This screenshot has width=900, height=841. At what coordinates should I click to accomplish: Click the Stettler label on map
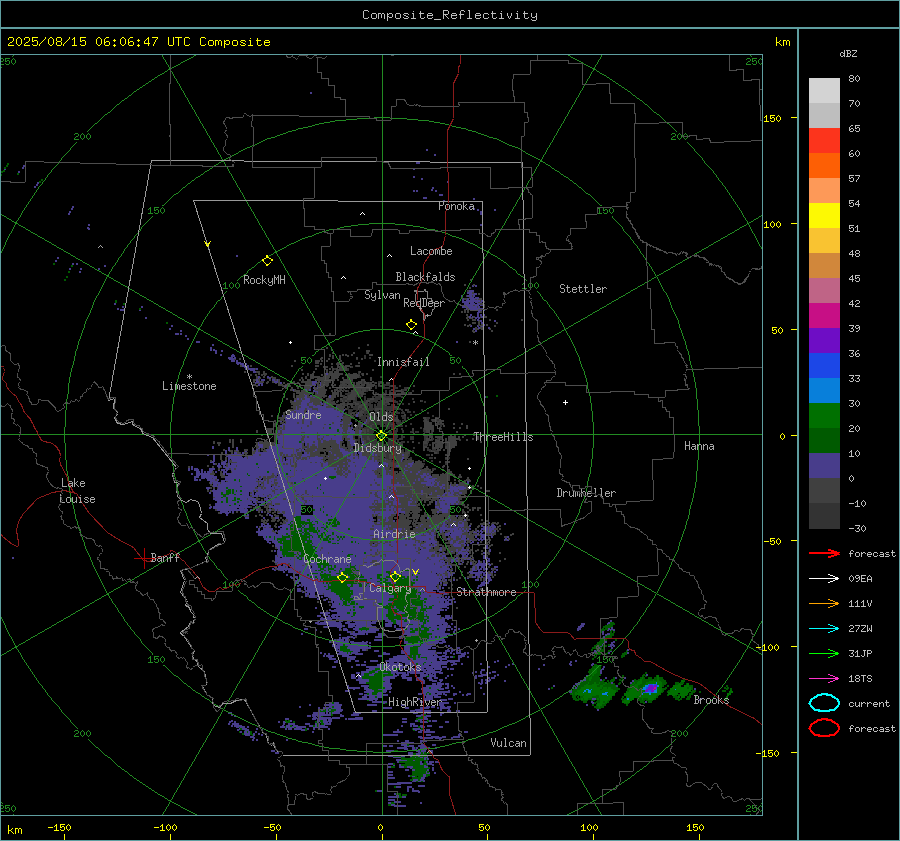583,289
